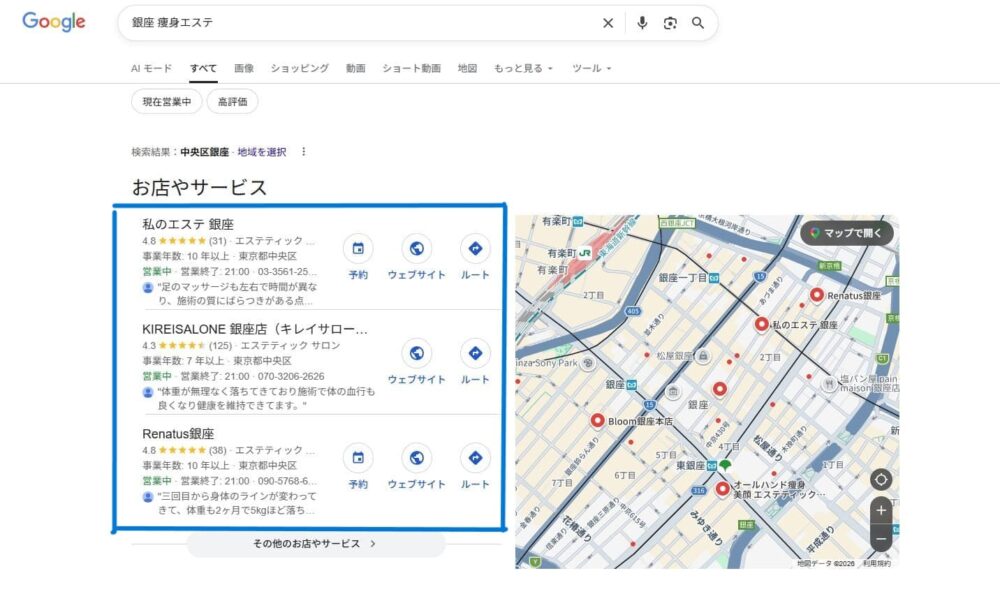Toggle the 現在営業中 filter chip
Screen dimensions: 1000x594
click(x=166, y=101)
